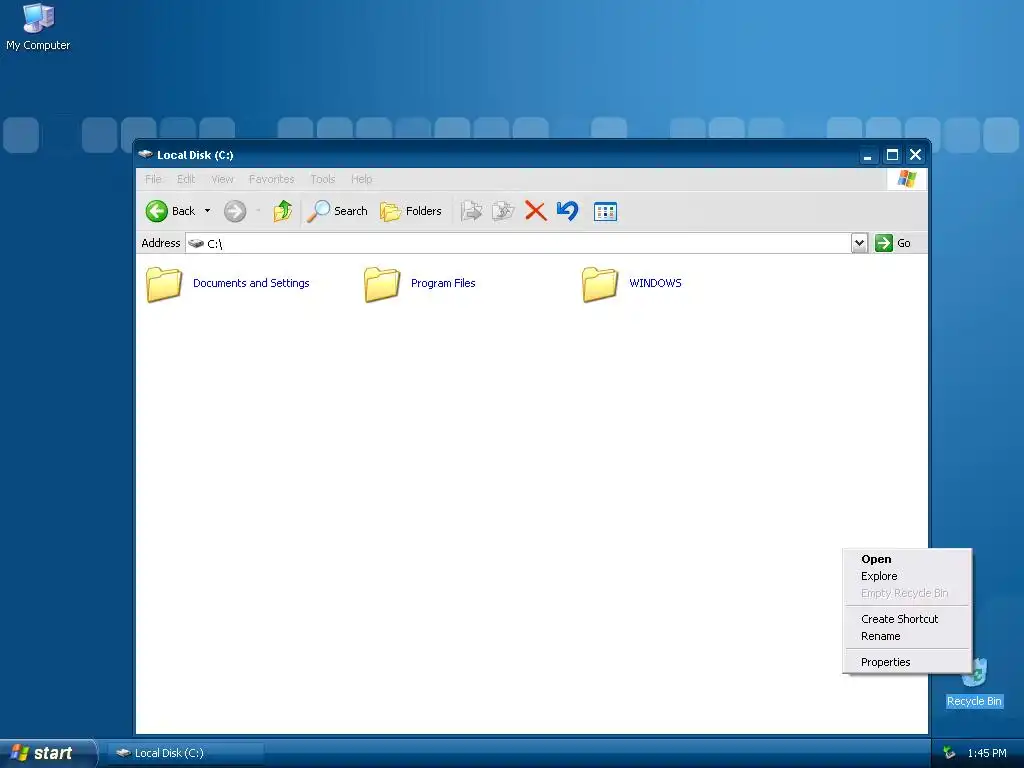
Task: Click the 'Documents and Settings' label
Action: [x=251, y=283]
